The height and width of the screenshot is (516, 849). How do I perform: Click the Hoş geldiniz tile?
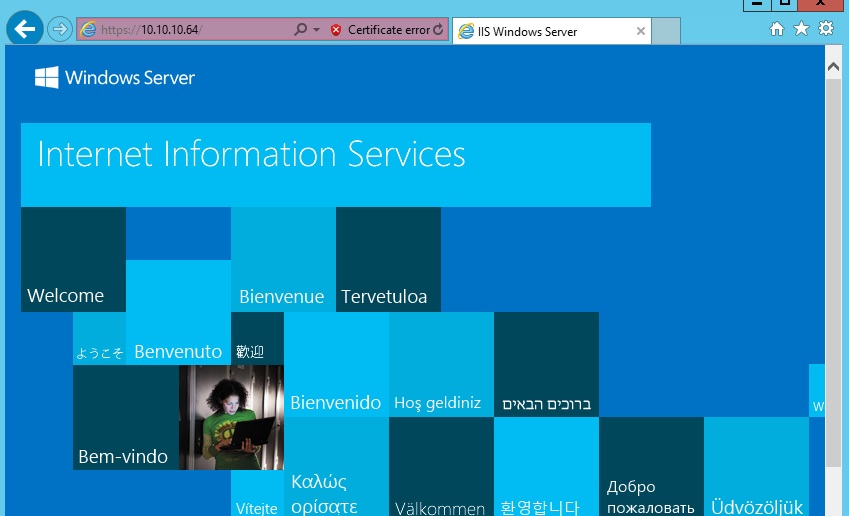coord(441,364)
